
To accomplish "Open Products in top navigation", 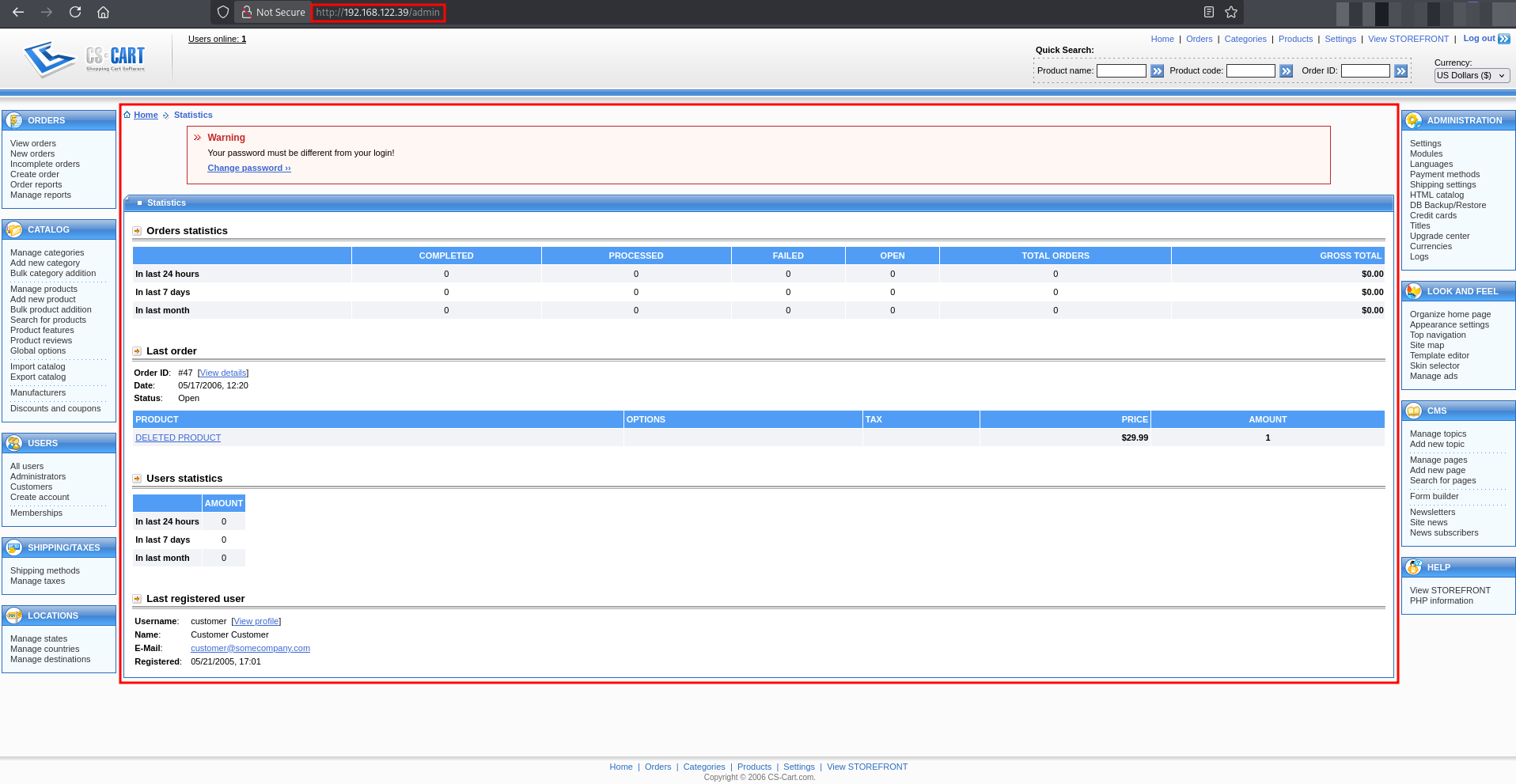I will (x=1295, y=39).
